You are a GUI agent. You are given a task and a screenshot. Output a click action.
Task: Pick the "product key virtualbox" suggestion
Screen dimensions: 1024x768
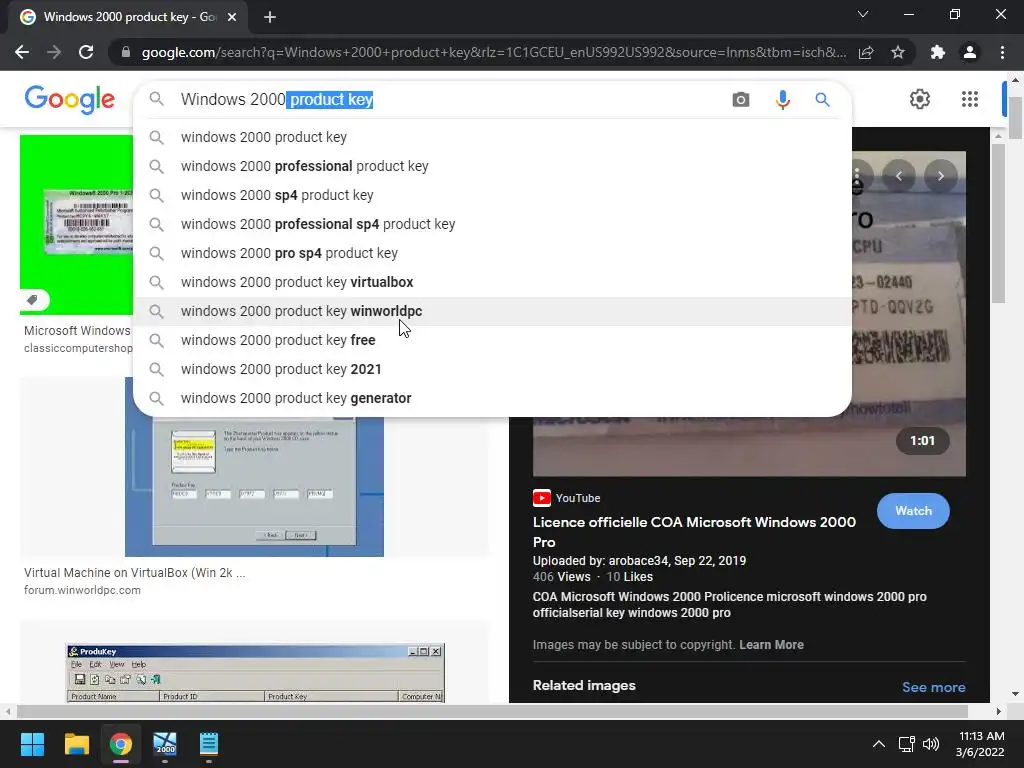pos(492,282)
